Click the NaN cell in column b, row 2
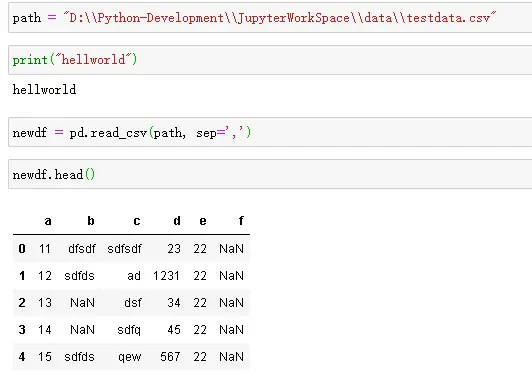Viewport: 532px width, 371px height. pyautogui.click(x=82, y=303)
